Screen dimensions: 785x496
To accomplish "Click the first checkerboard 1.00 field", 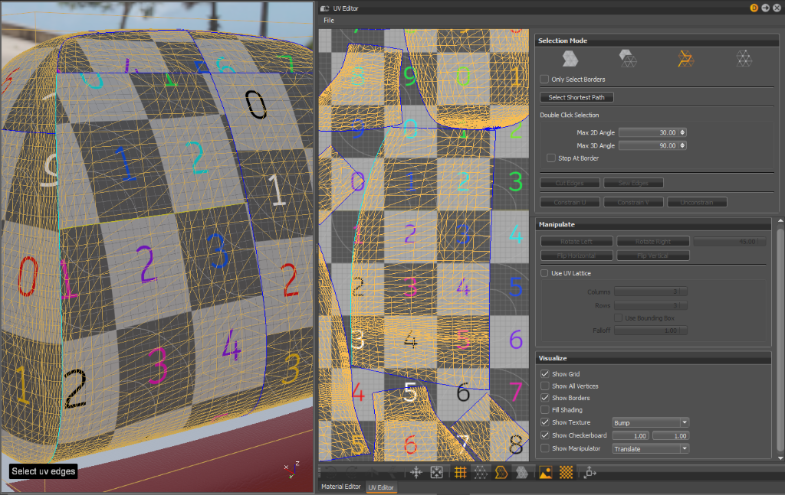I will (631, 436).
